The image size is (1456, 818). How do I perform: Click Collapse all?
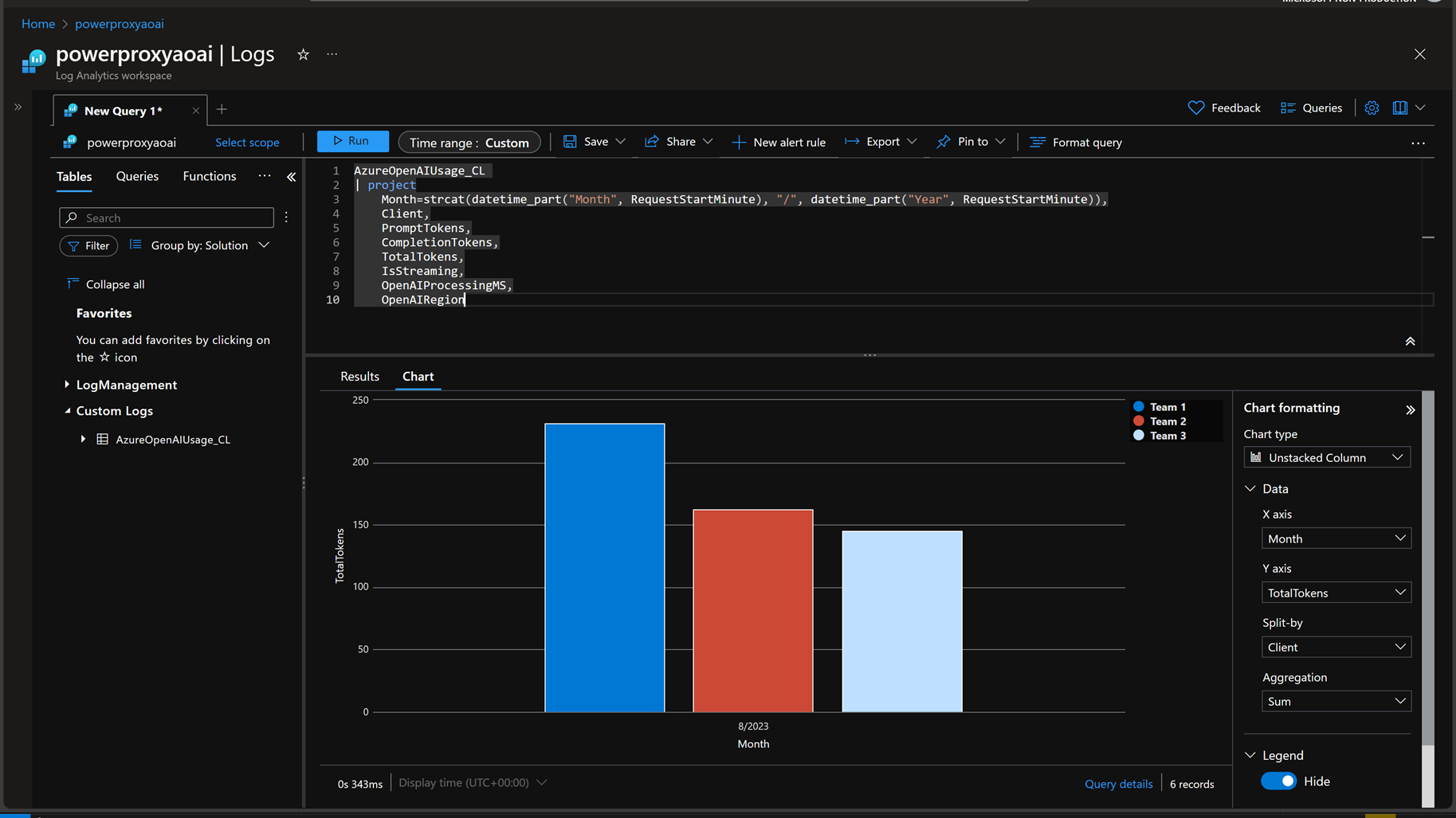[106, 284]
